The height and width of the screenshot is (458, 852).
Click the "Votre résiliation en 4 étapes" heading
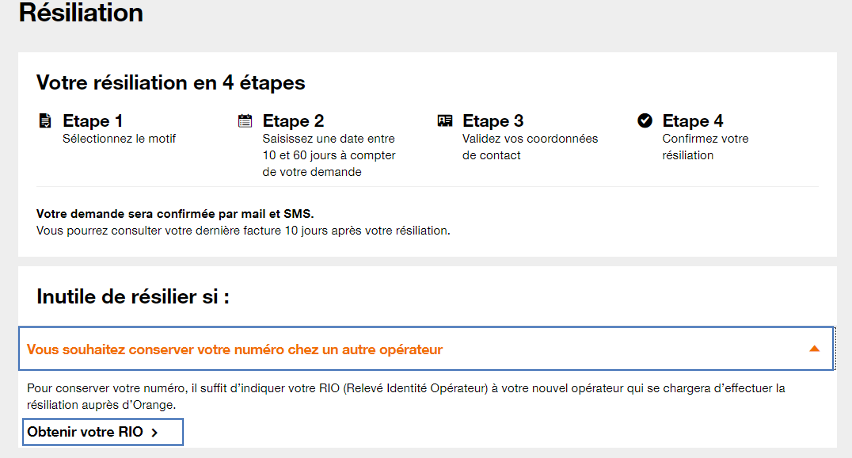pos(171,82)
